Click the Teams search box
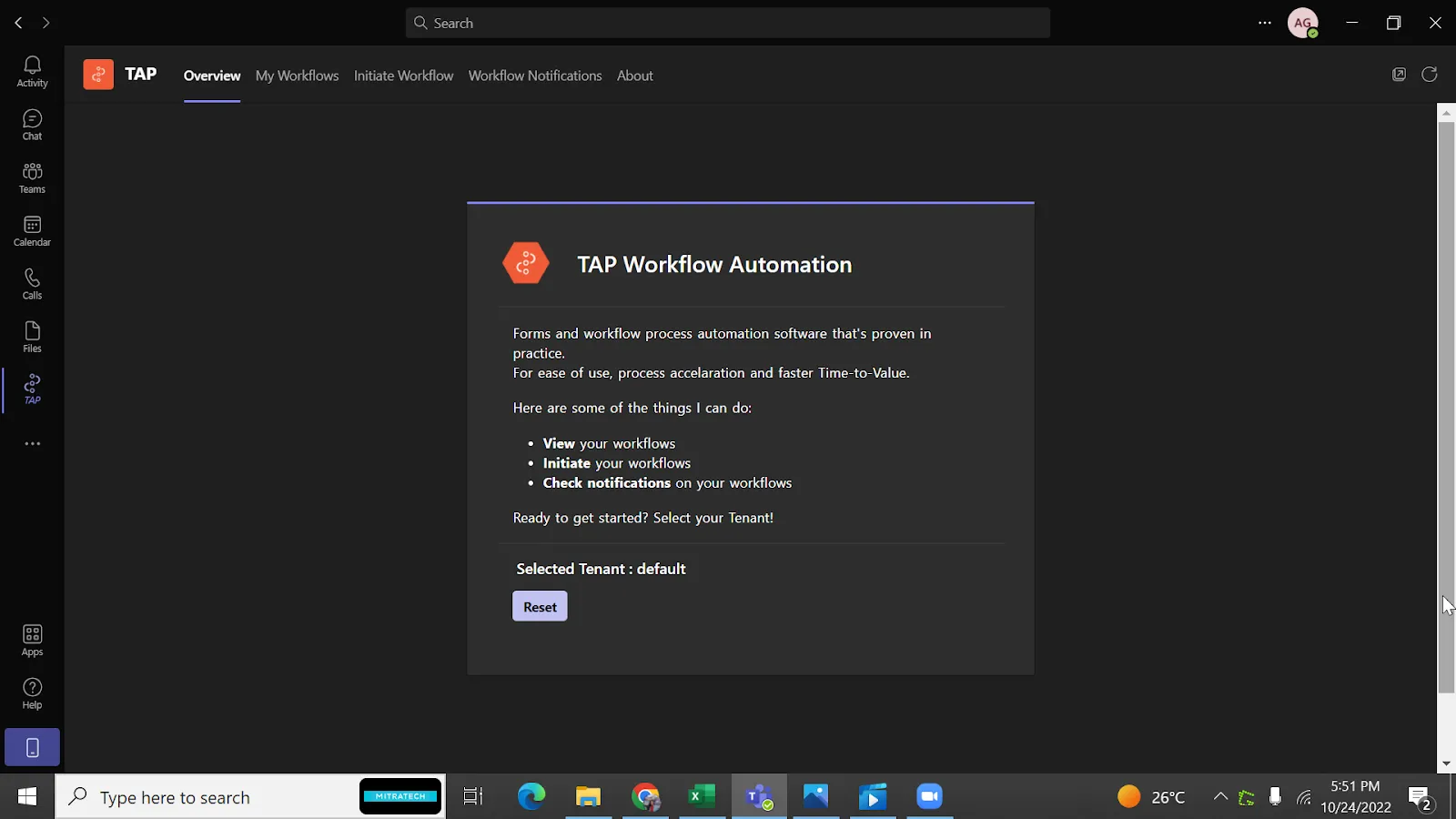This screenshot has height=819, width=1456. [x=728, y=23]
